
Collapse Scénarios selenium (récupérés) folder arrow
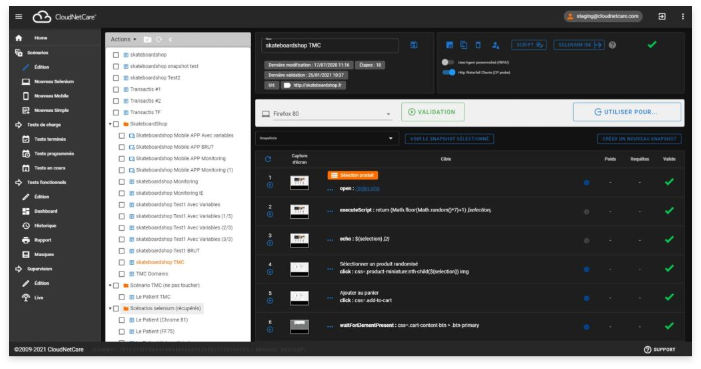coord(110,308)
